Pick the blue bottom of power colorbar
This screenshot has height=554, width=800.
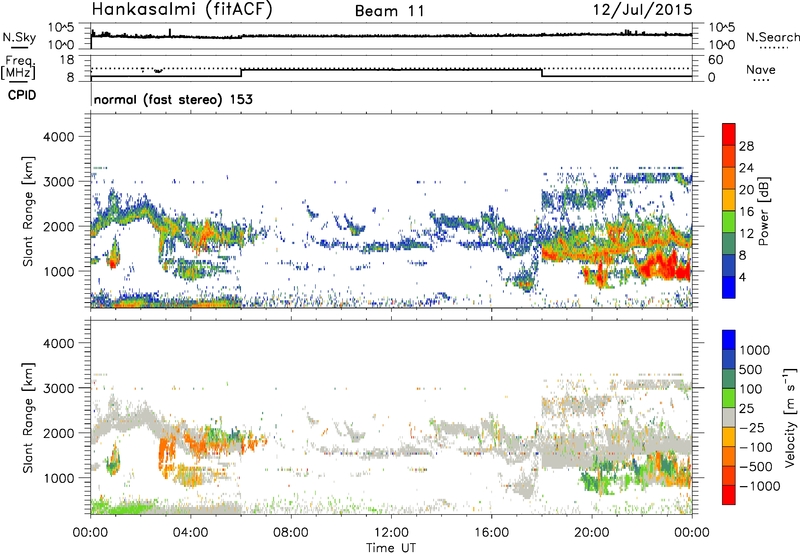[729, 287]
